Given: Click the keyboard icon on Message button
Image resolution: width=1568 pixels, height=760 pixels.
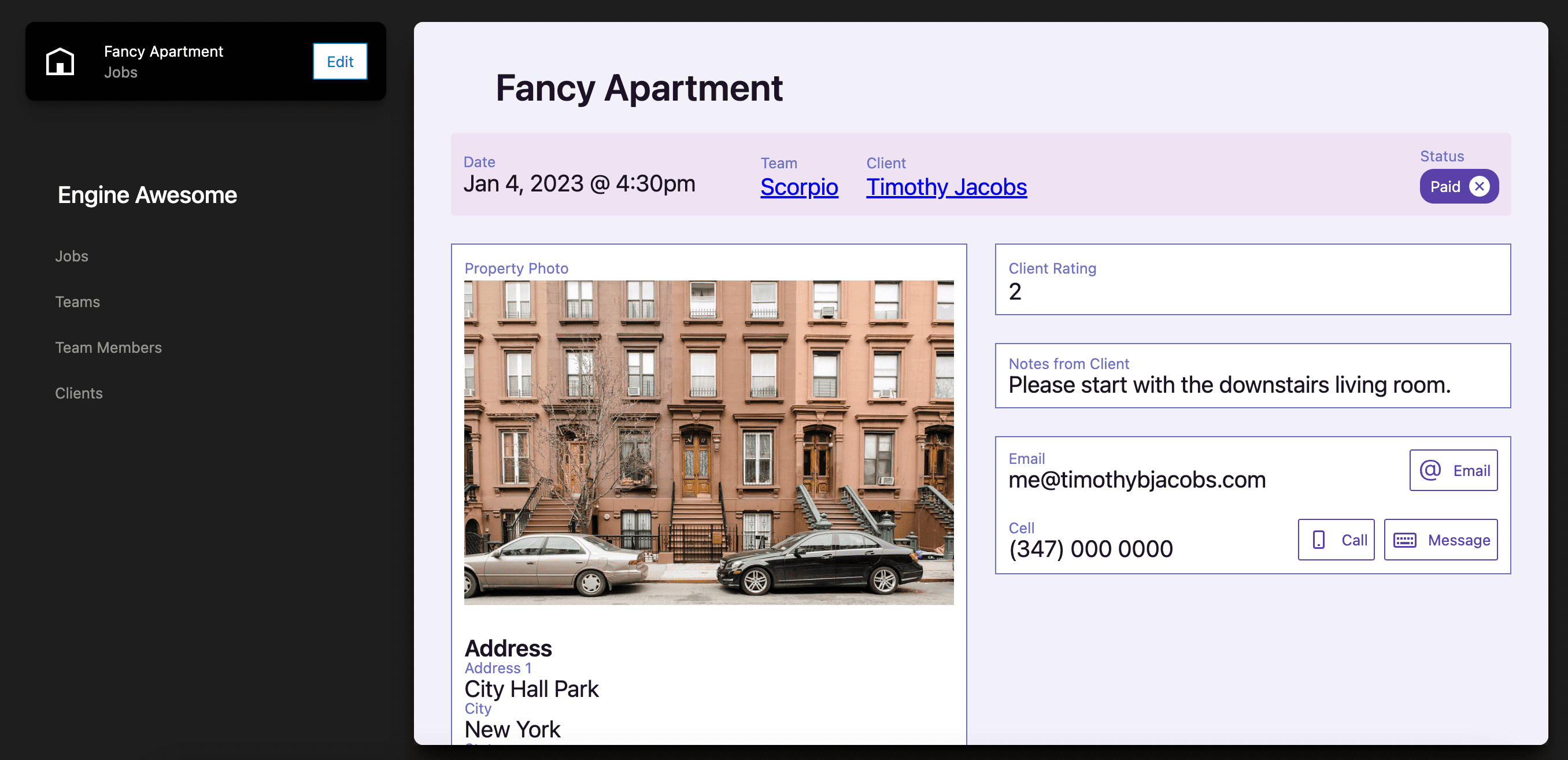Looking at the screenshot, I should (1405, 540).
